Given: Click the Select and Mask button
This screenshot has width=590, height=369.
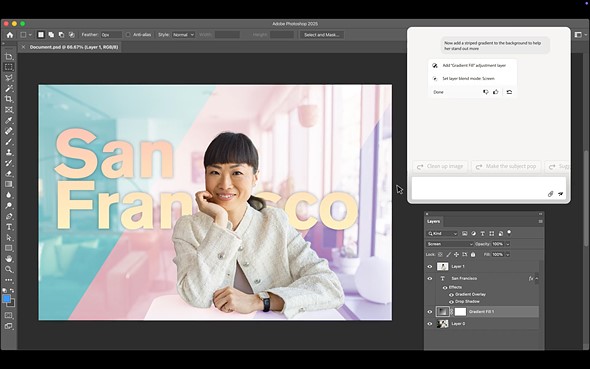Looking at the screenshot, I should tap(321, 35).
